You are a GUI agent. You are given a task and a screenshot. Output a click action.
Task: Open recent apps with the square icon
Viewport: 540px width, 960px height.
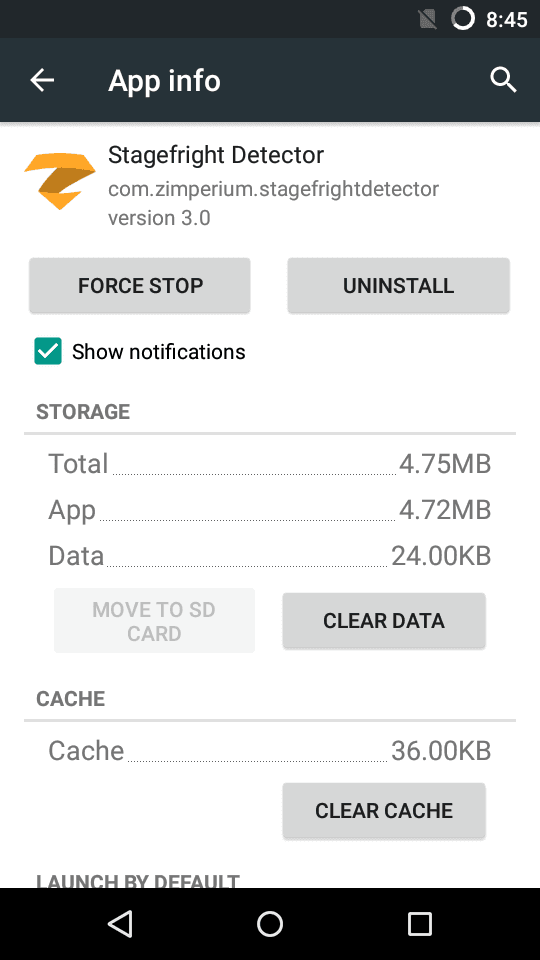click(x=419, y=923)
